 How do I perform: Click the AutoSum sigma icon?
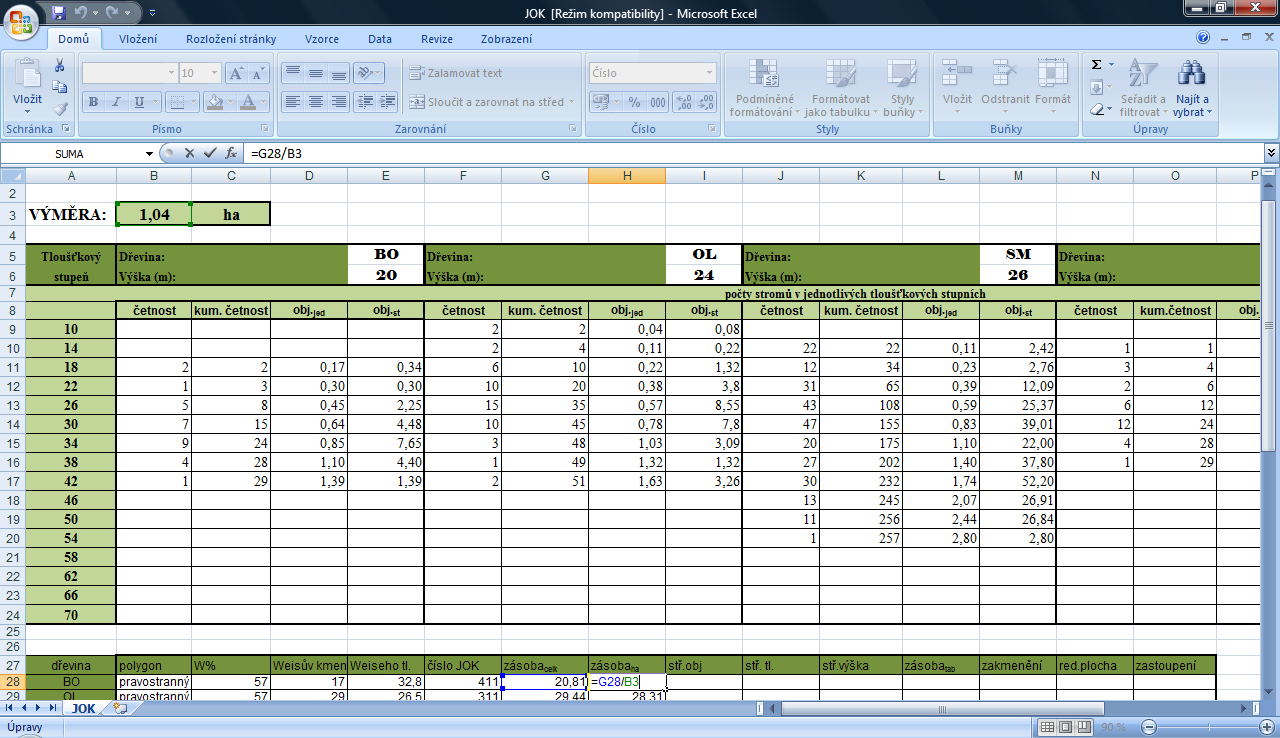click(x=1096, y=65)
